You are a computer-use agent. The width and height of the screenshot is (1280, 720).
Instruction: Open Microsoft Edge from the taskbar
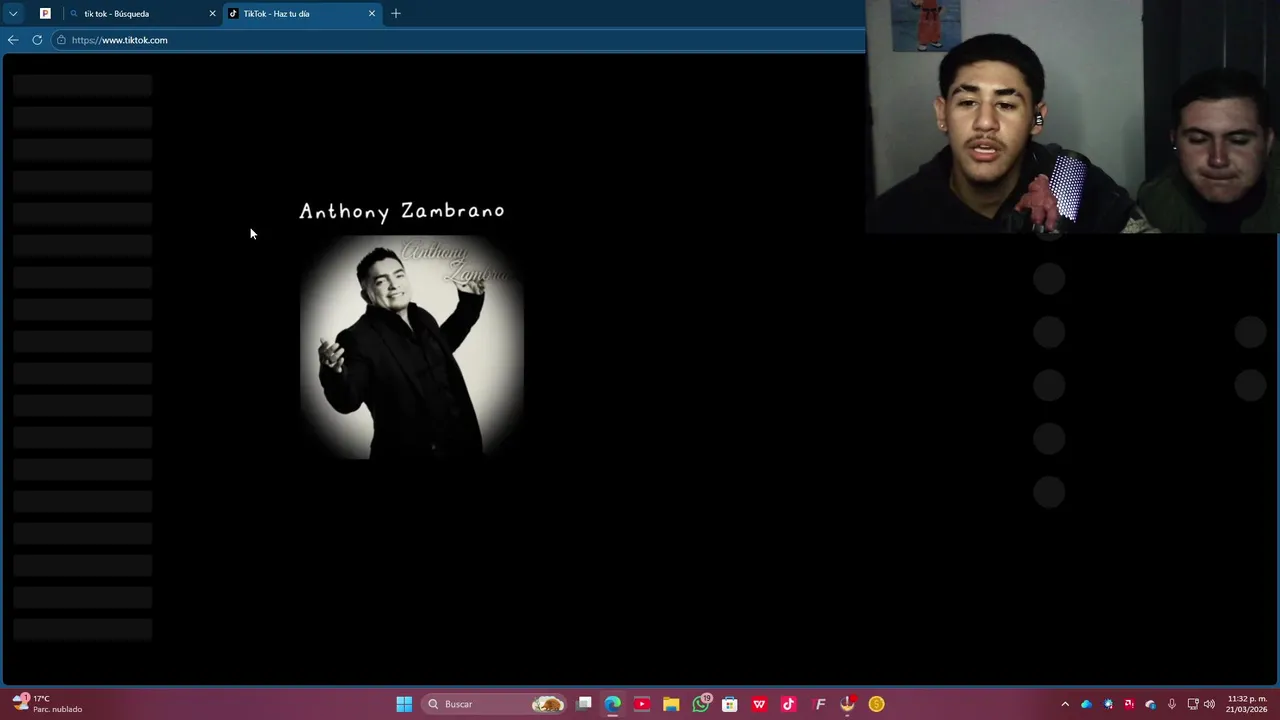(613, 704)
